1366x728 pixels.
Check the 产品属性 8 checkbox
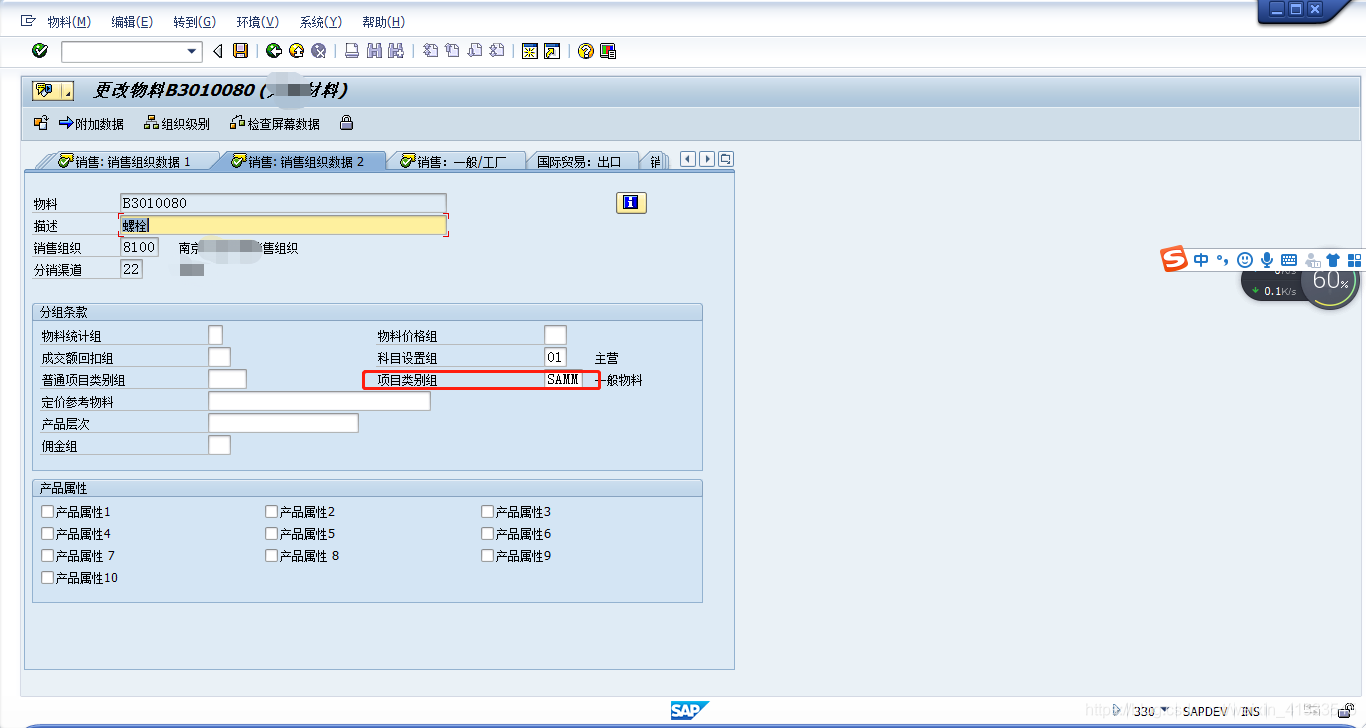(272, 555)
